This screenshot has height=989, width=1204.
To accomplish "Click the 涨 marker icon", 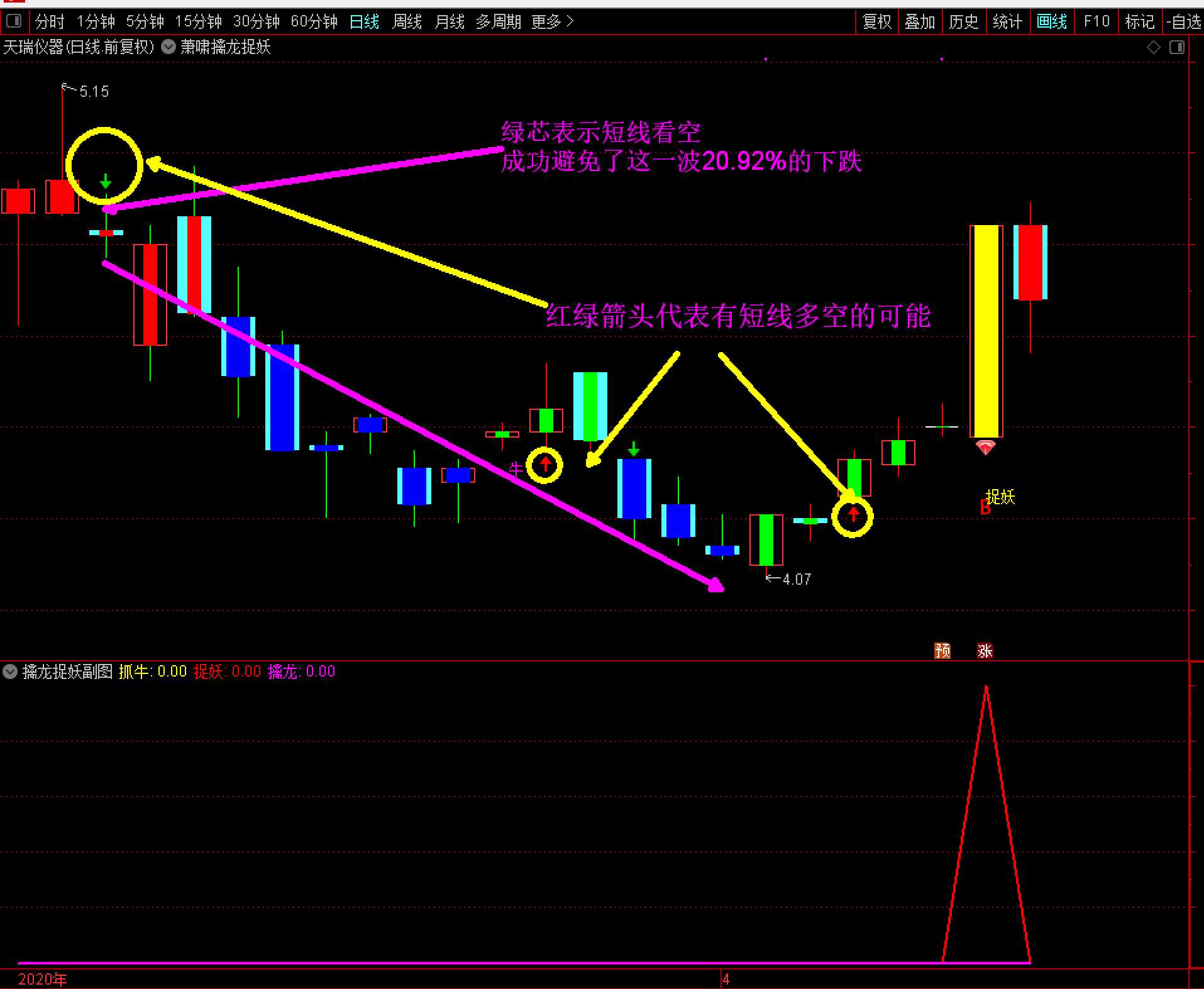I will pos(985,651).
